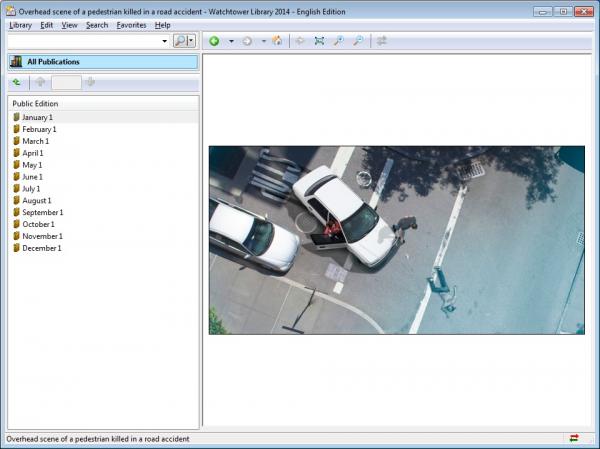This screenshot has width=600, height=449.
Task: Expand the Forward button history dropdown
Action: pos(263,42)
